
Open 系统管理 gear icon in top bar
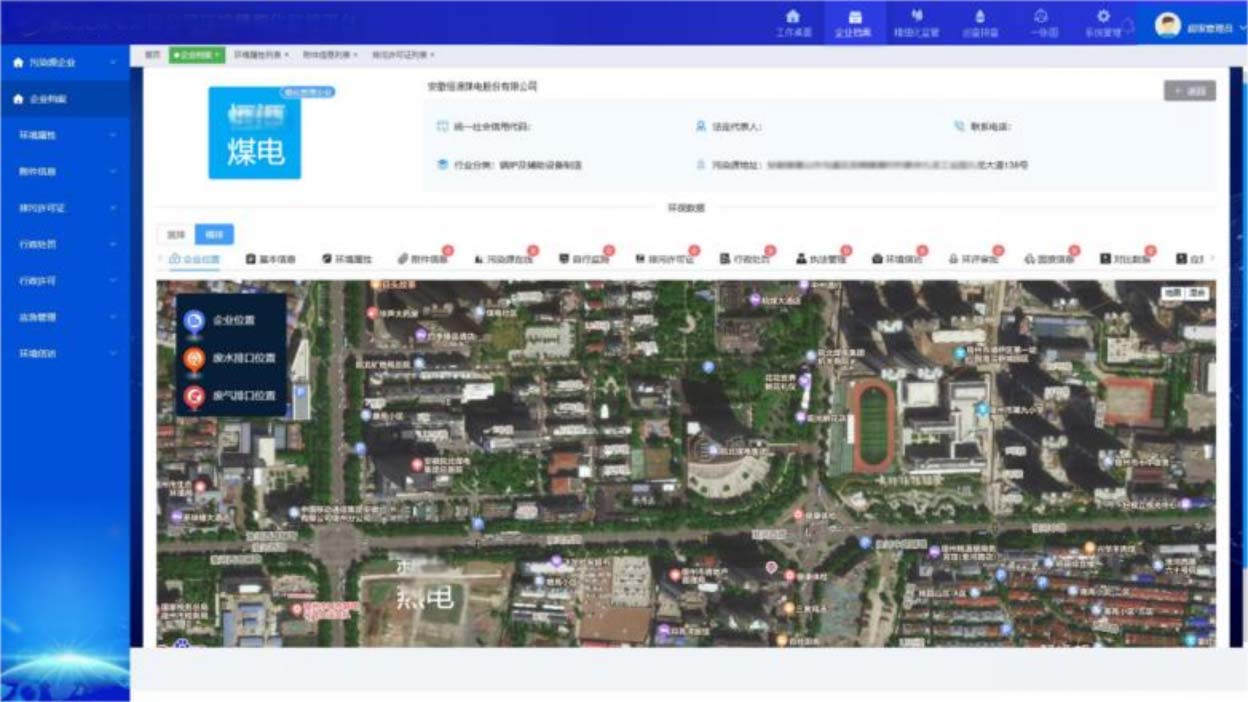(x=1103, y=18)
